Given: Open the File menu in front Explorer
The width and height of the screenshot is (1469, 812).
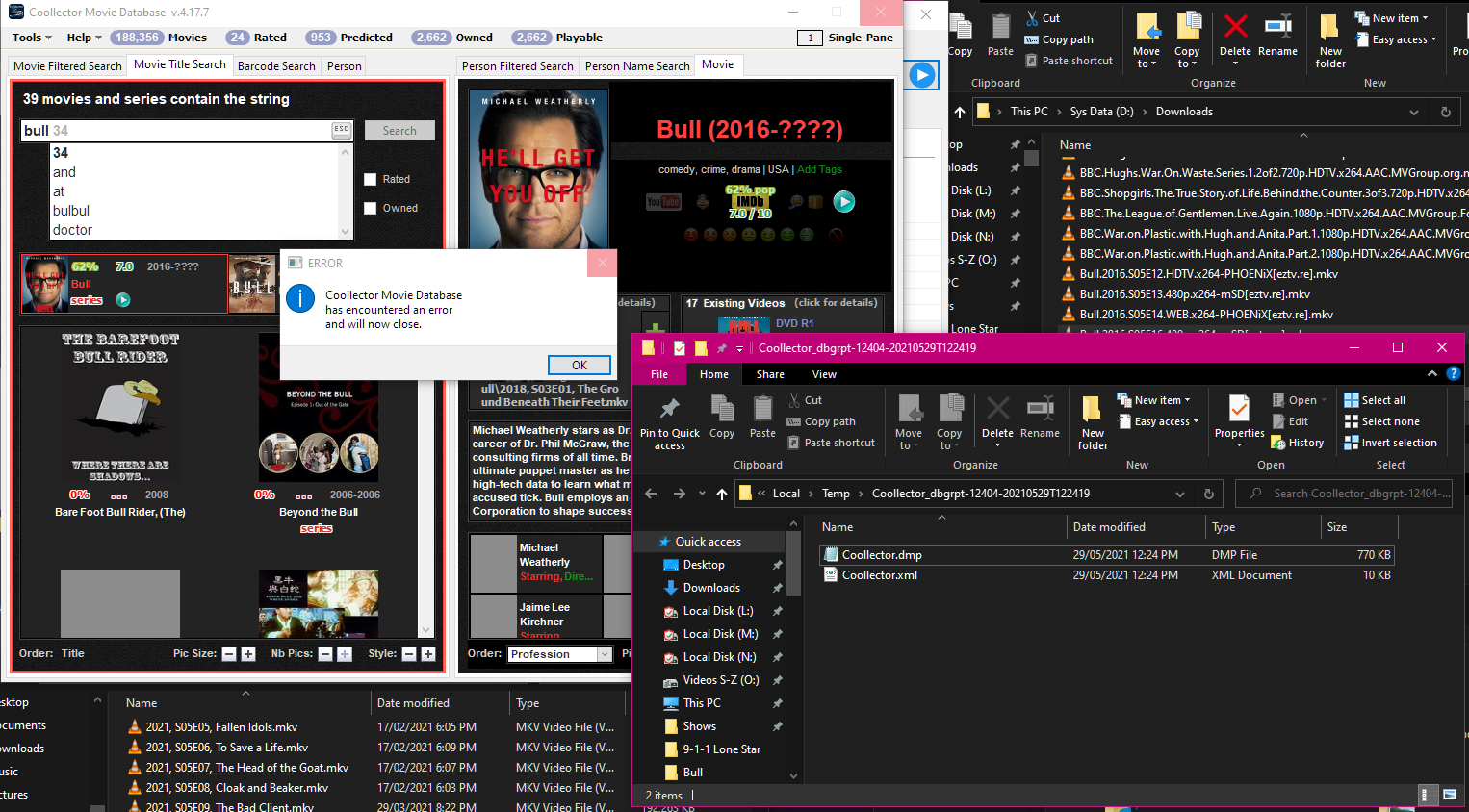Looking at the screenshot, I should pyautogui.click(x=659, y=374).
